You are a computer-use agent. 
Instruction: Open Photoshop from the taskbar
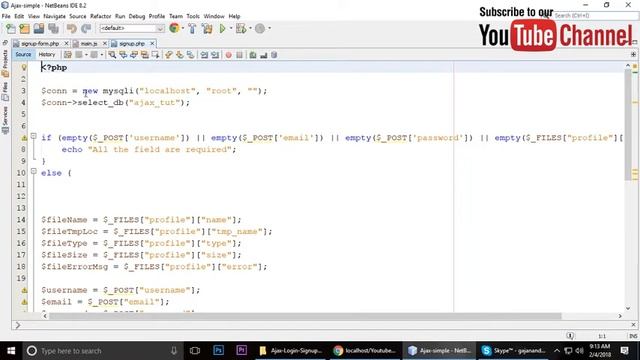pyautogui.click(x=218, y=350)
